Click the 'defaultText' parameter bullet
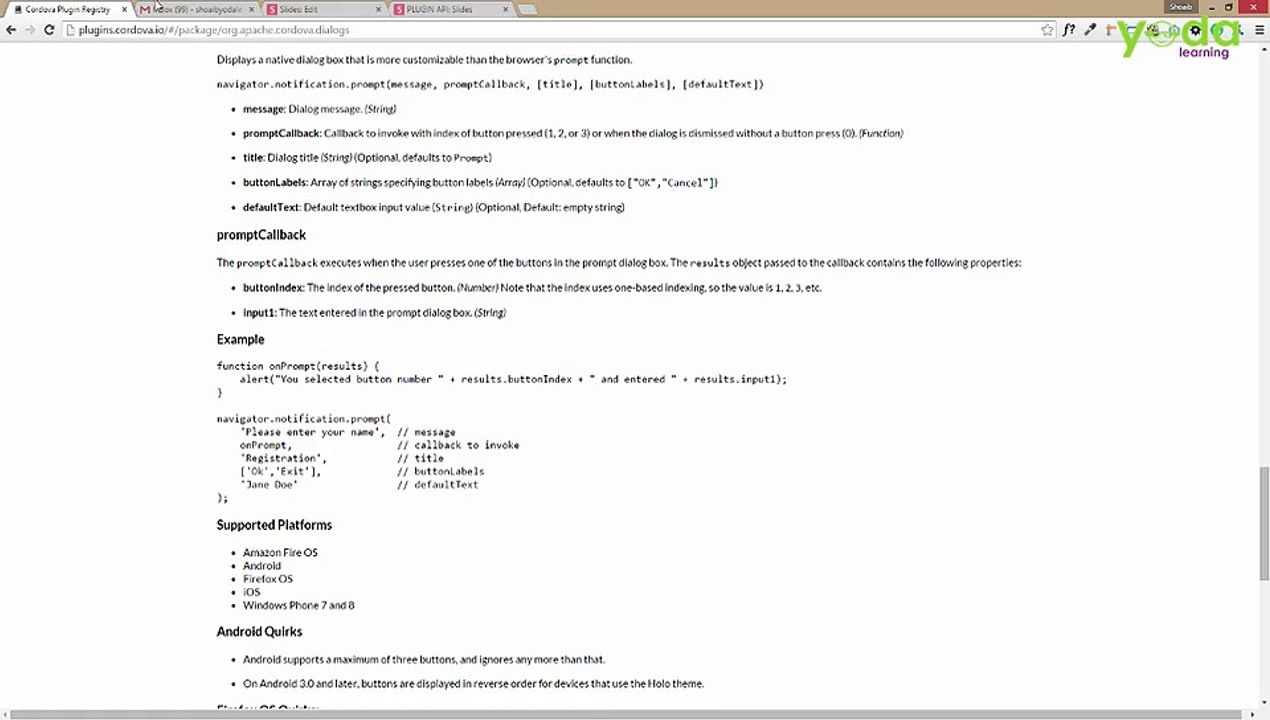The width and height of the screenshot is (1270, 720). pyautogui.click(x=433, y=208)
